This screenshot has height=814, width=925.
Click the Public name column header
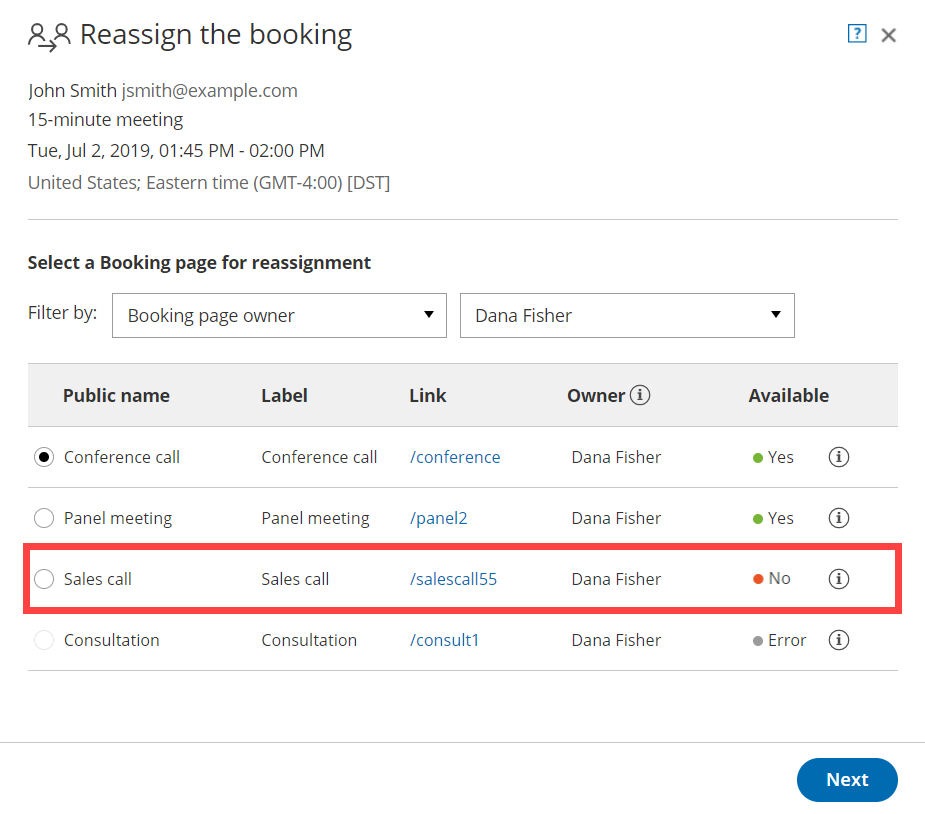(x=116, y=395)
